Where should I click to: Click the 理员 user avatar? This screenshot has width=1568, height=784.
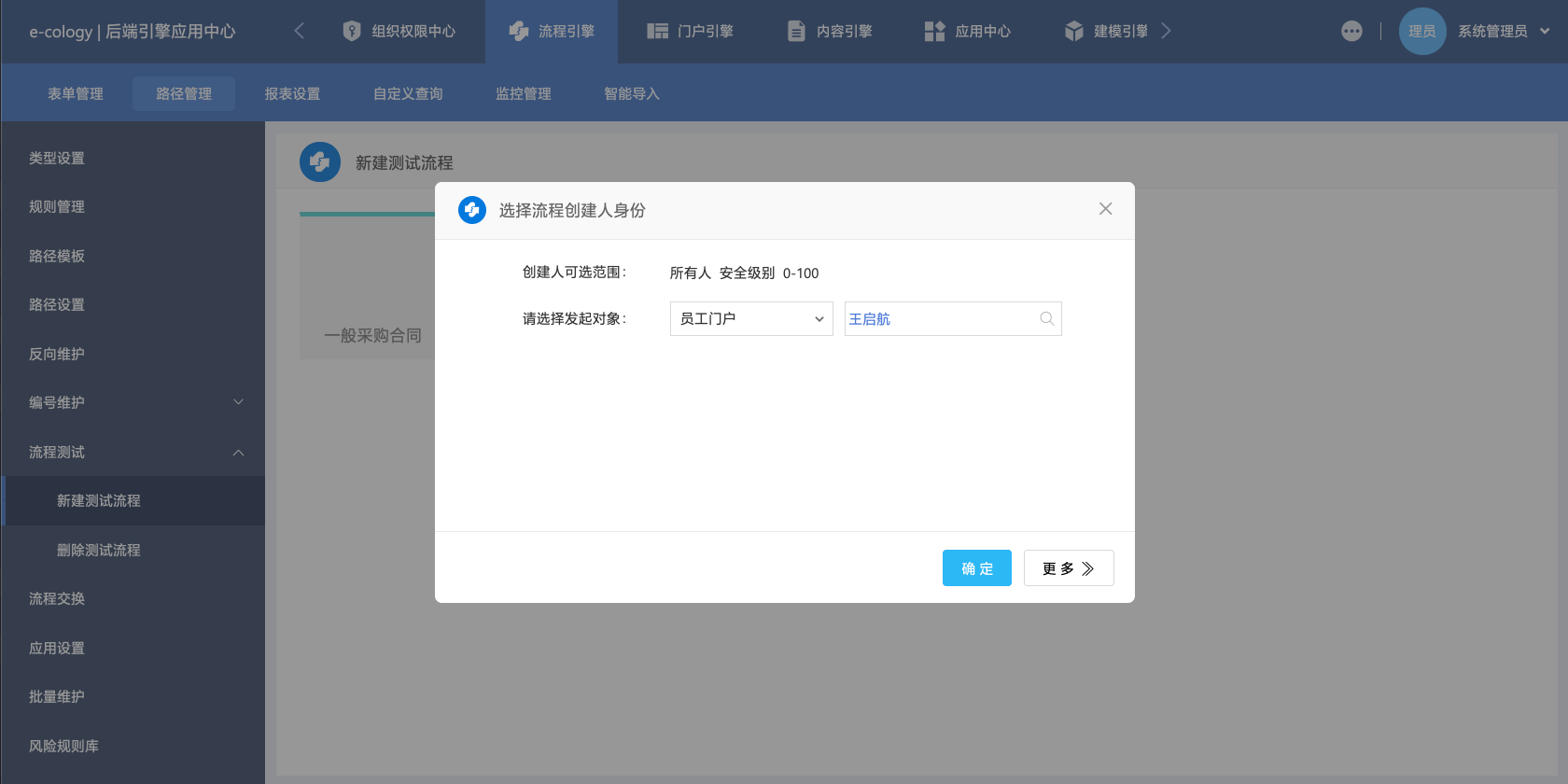1422,31
